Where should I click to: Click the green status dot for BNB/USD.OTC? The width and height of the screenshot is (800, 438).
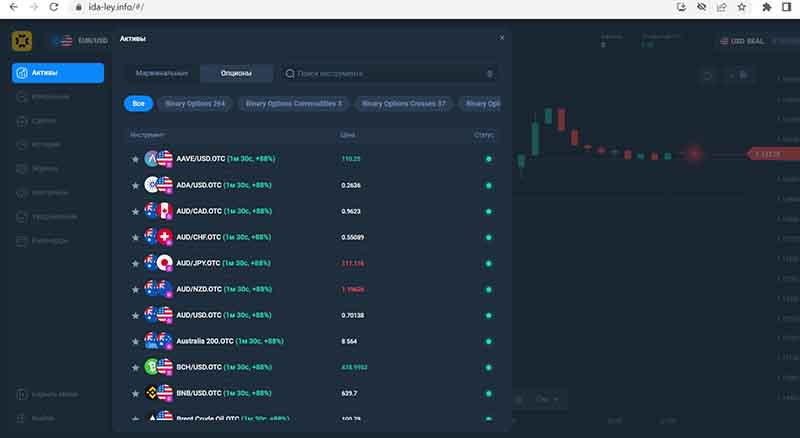click(488, 393)
